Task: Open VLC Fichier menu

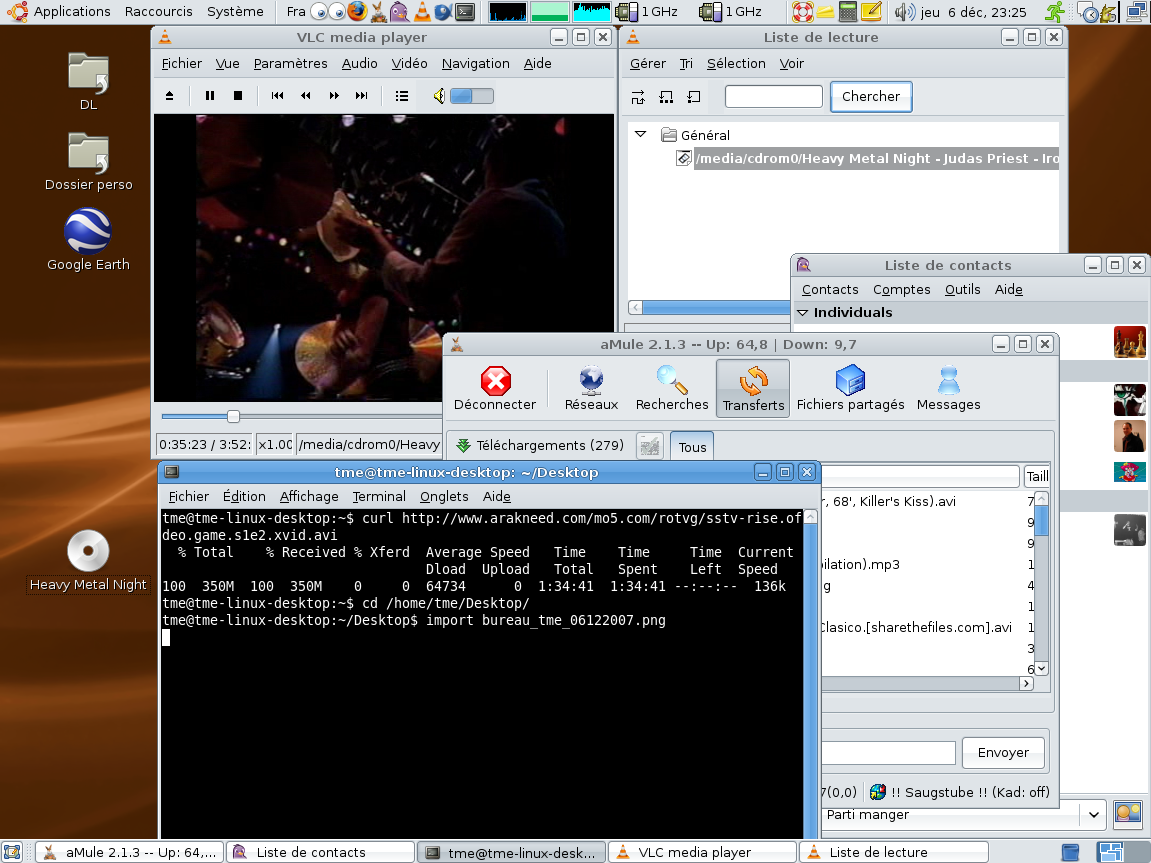Action: 181,63
